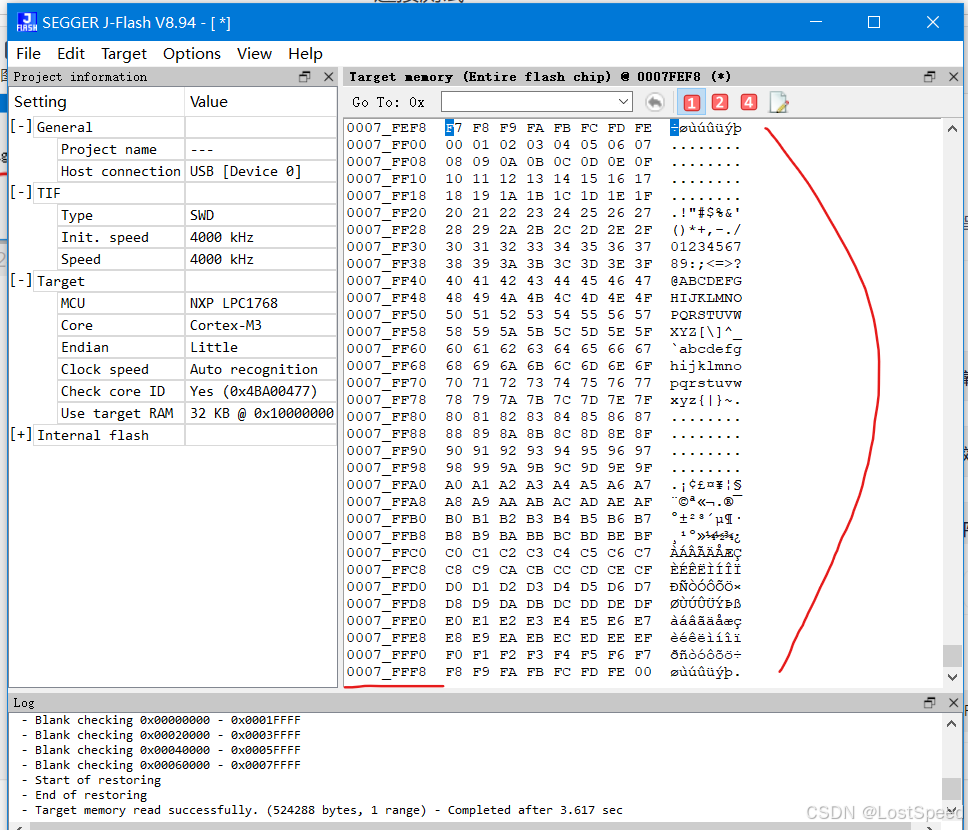
Task: Click memory address 0007_FFF8
Action: tap(386, 671)
